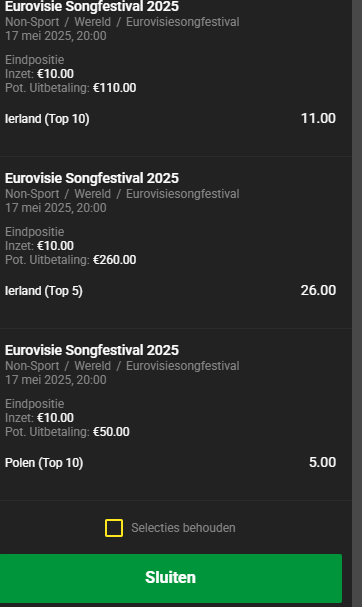Click the Eurovisie Songfestival 2025 title above Ierland Top 10
362x607 pixels.
[x=92, y=7]
